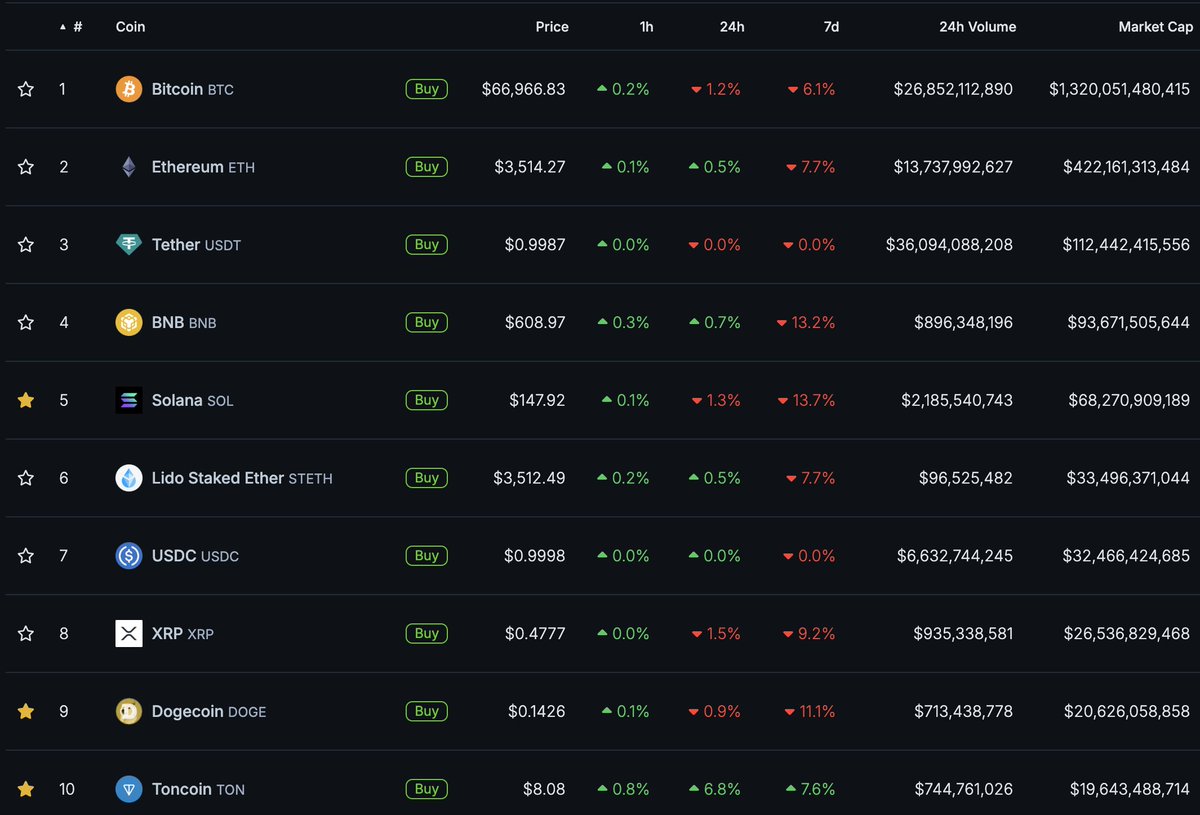Click the Dogecoin logo icon
Image resolution: width=1200 pixels, height=815 pixels.
[129, 711]
